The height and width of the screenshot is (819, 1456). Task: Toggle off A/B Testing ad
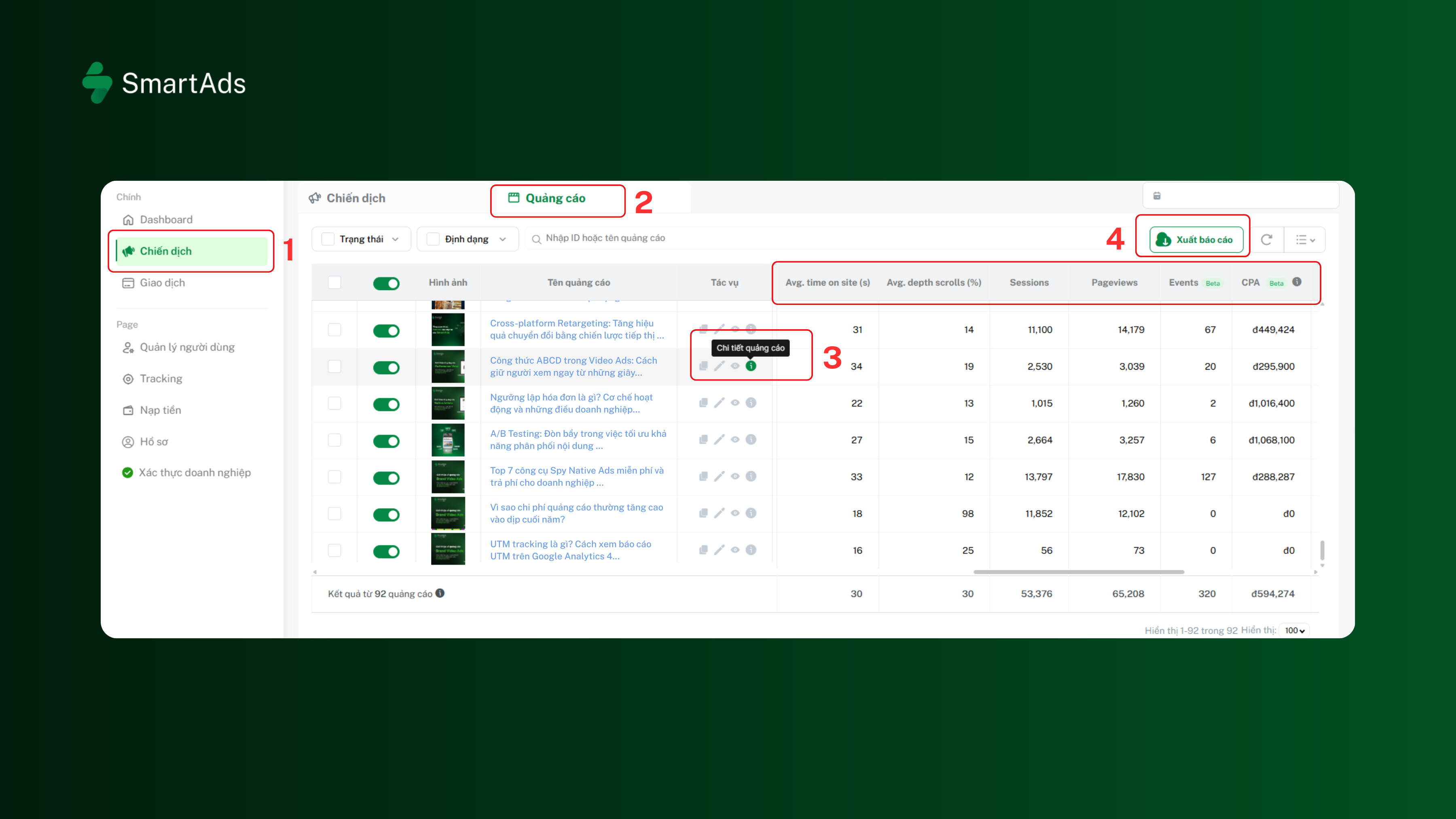(386, 441)
